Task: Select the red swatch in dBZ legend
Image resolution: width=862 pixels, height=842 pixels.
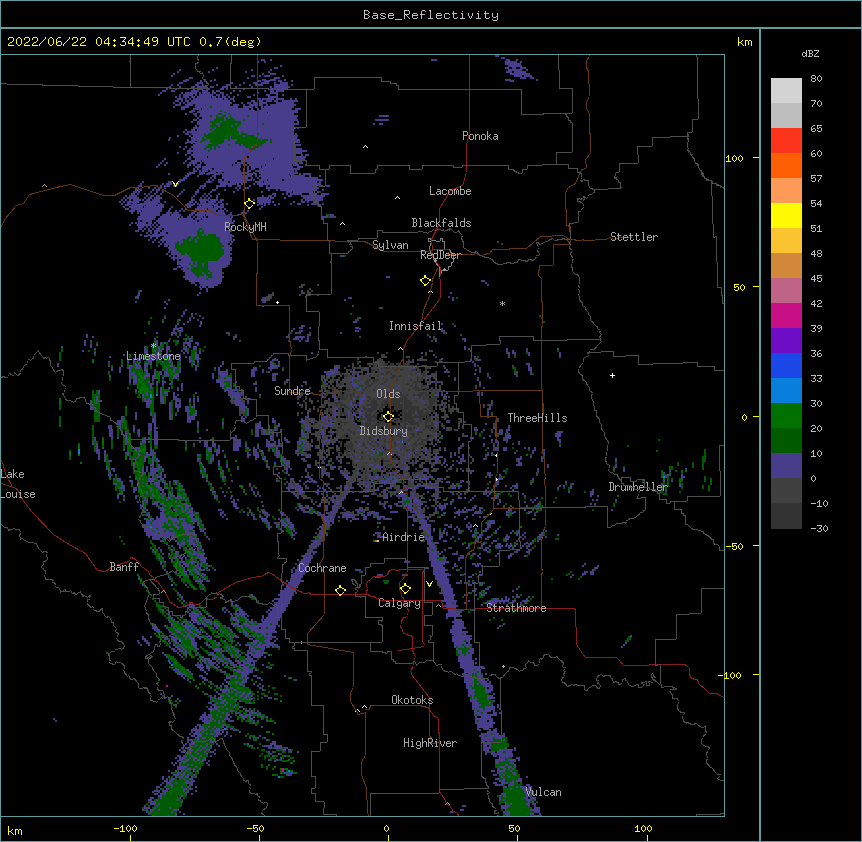Action: (786, 140)
